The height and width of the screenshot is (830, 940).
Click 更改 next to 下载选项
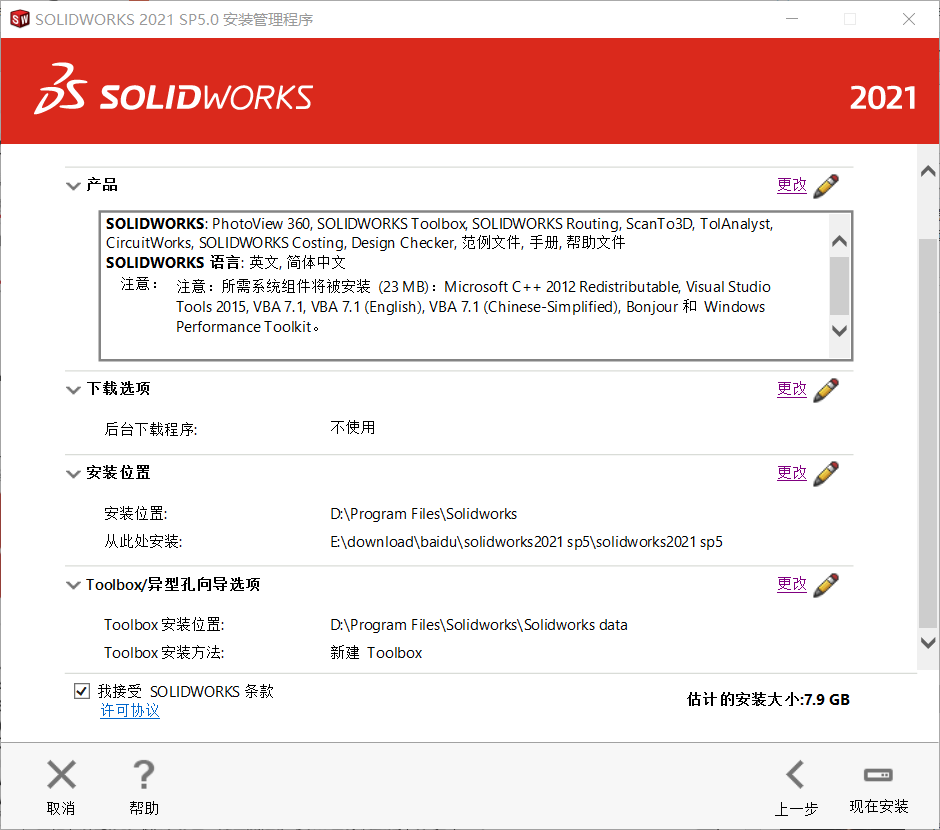tap(791, 388)
